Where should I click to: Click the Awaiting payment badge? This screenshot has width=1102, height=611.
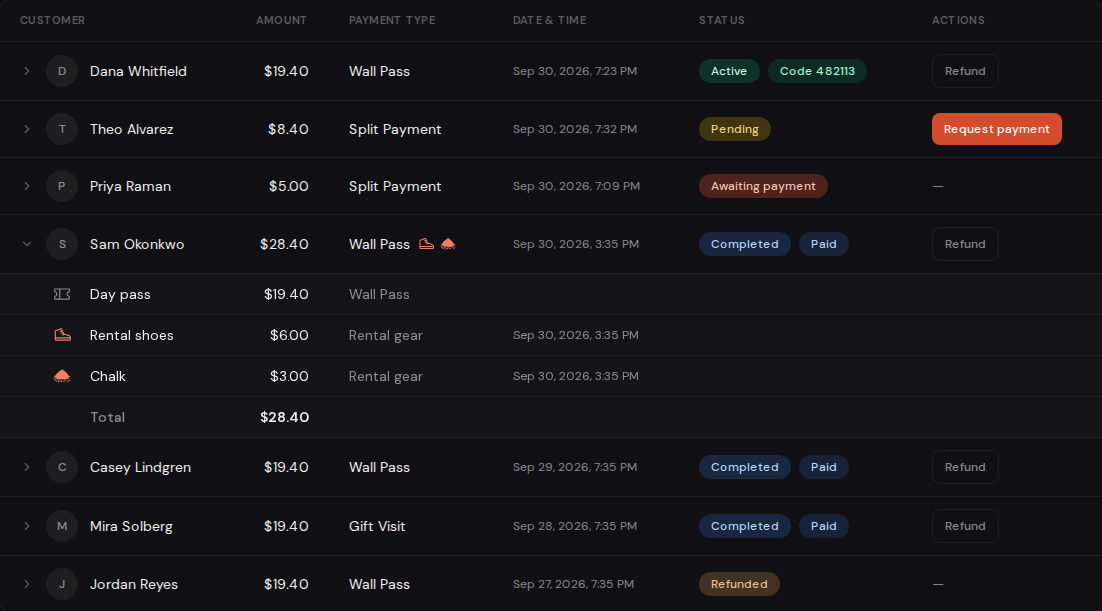click(x=763, y=186)
